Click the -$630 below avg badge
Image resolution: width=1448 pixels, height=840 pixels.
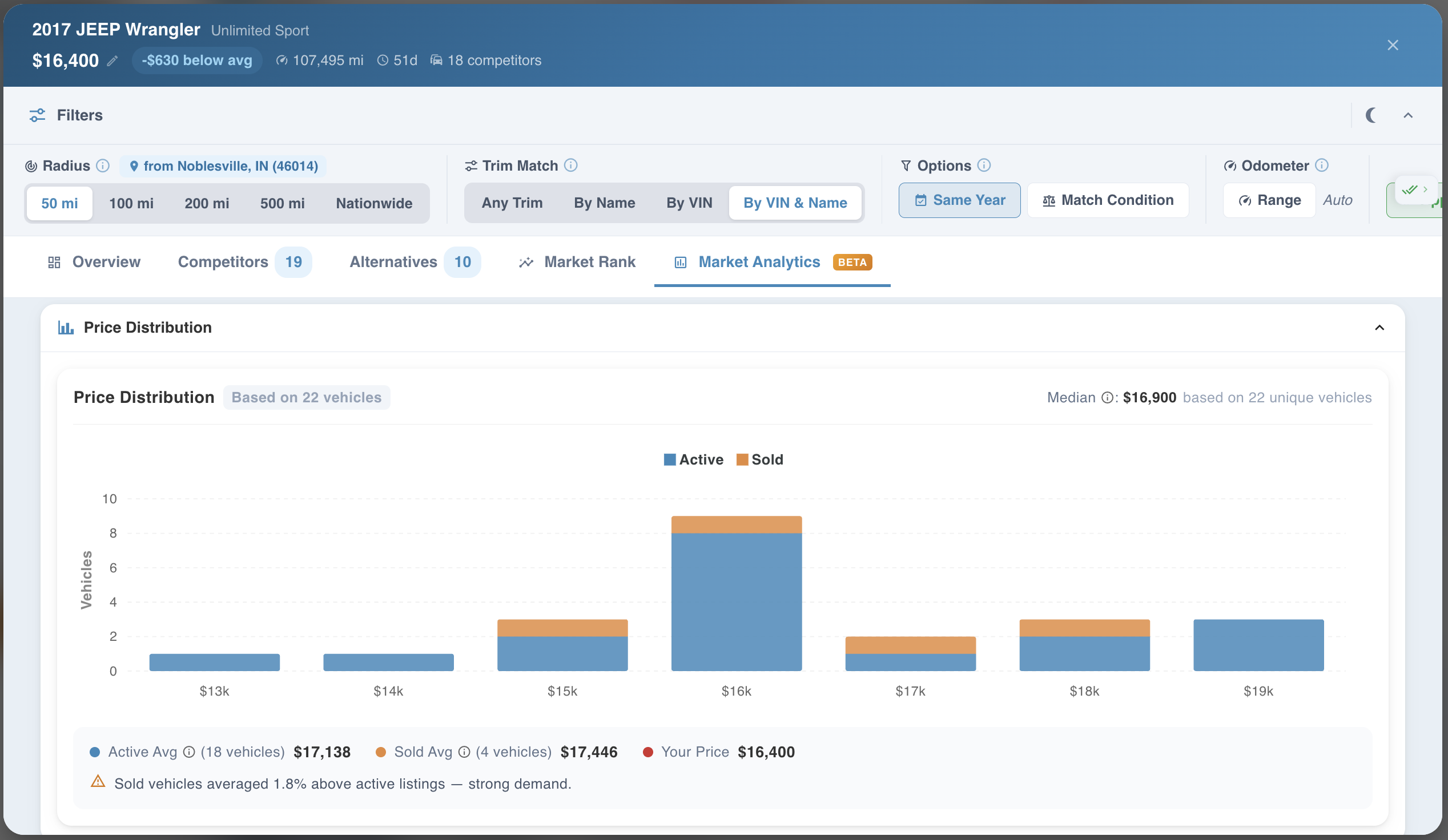(197, 60)
